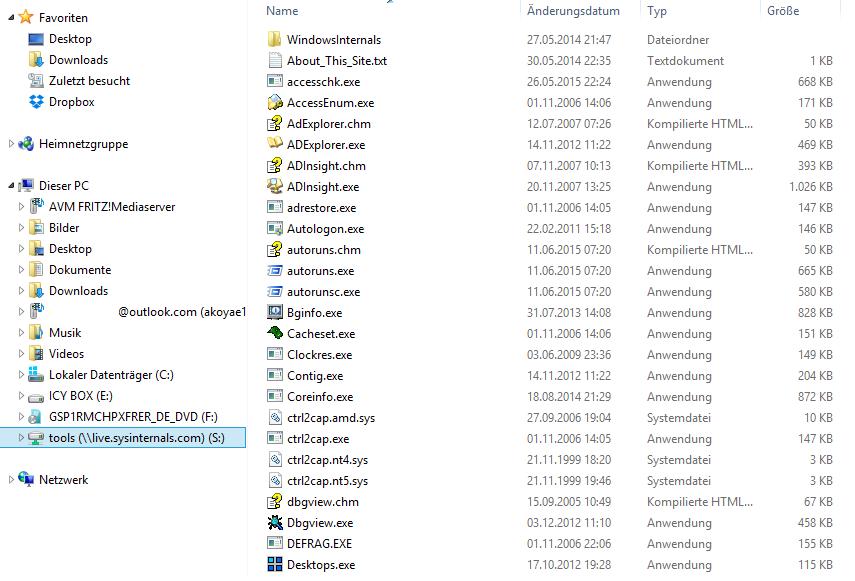This screenshot has width=855, height=581.
Task: Expand the Lokaler Datenträger (C:) node
Action: click(21, 374)
